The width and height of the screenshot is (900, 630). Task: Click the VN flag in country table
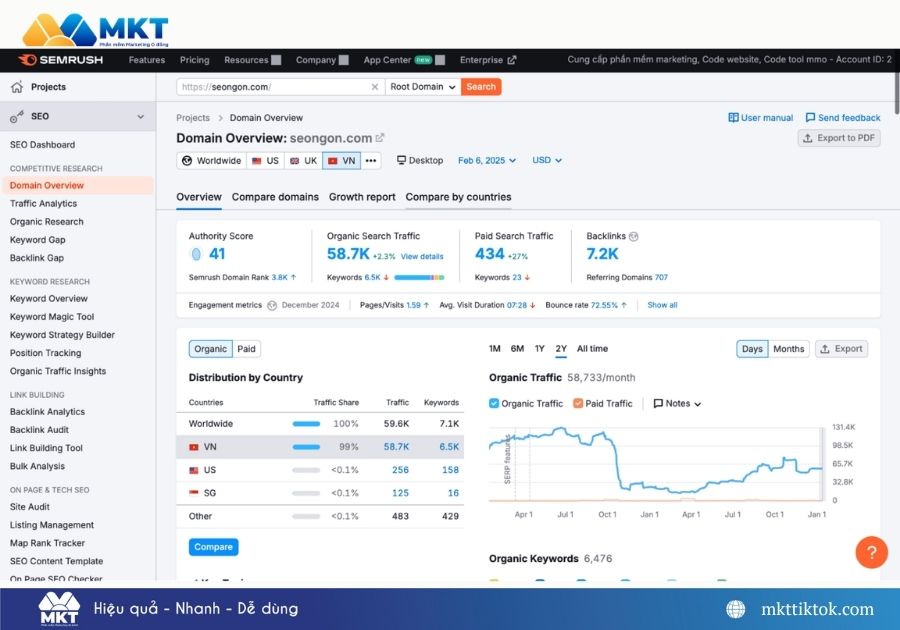tap(194, 447)
